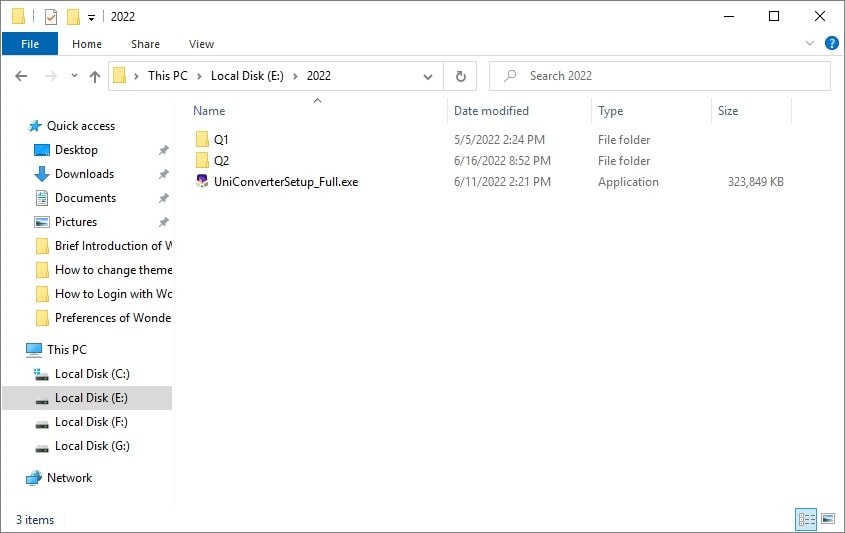Click the Q2 folder icon
The image size is (845, 533).
tap(202, 161)
